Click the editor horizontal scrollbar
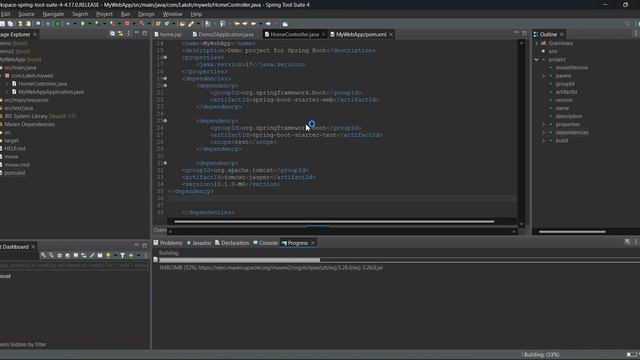The image size is (640, 360). point(334,222)
